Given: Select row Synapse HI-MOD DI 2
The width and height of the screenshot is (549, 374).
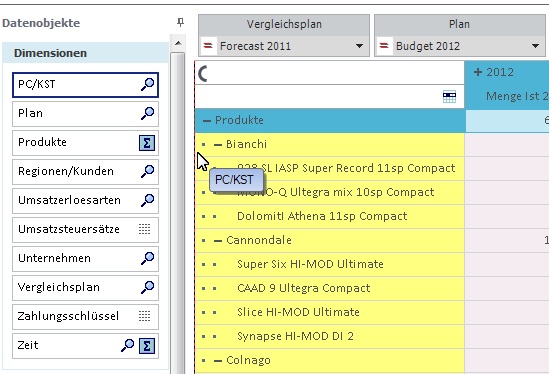Looking at the screenshot, I should click(x=330, y=336).
